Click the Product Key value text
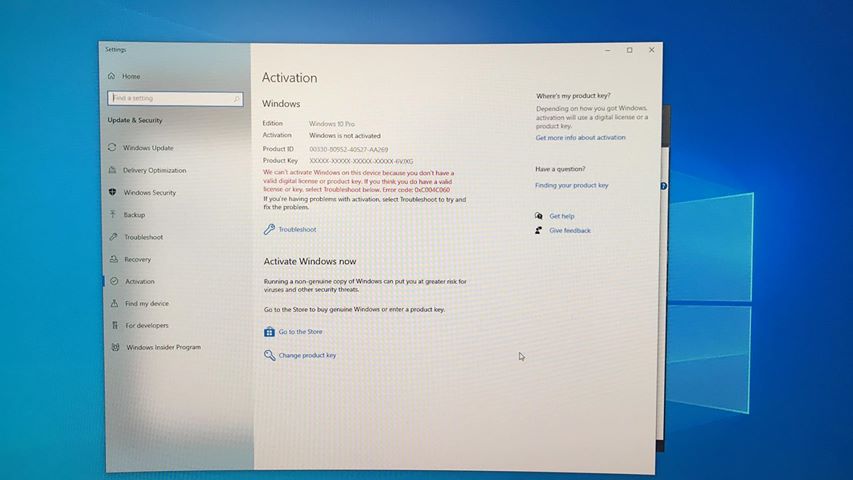This screenshot has width=853, height=480. (x=361, y=161)
